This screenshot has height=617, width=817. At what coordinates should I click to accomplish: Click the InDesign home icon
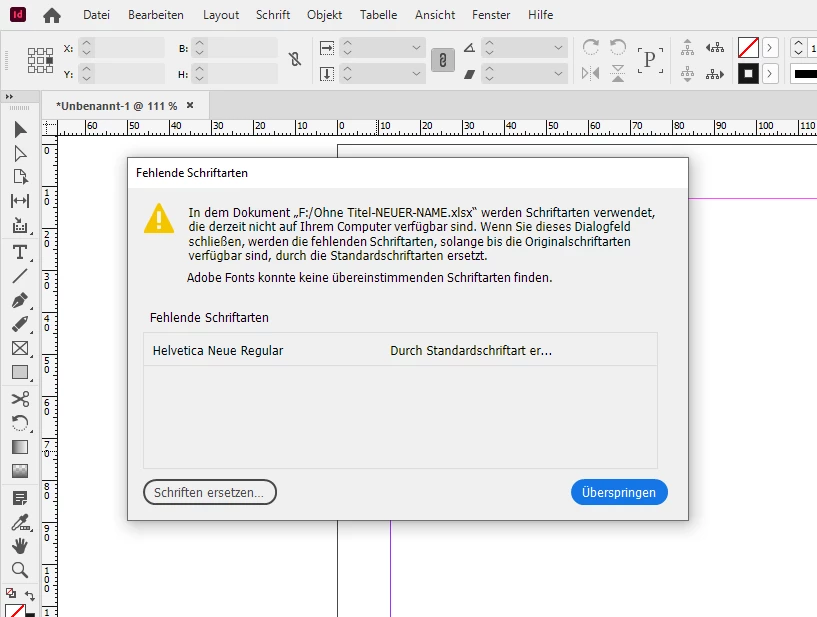[x=52, y=15]
